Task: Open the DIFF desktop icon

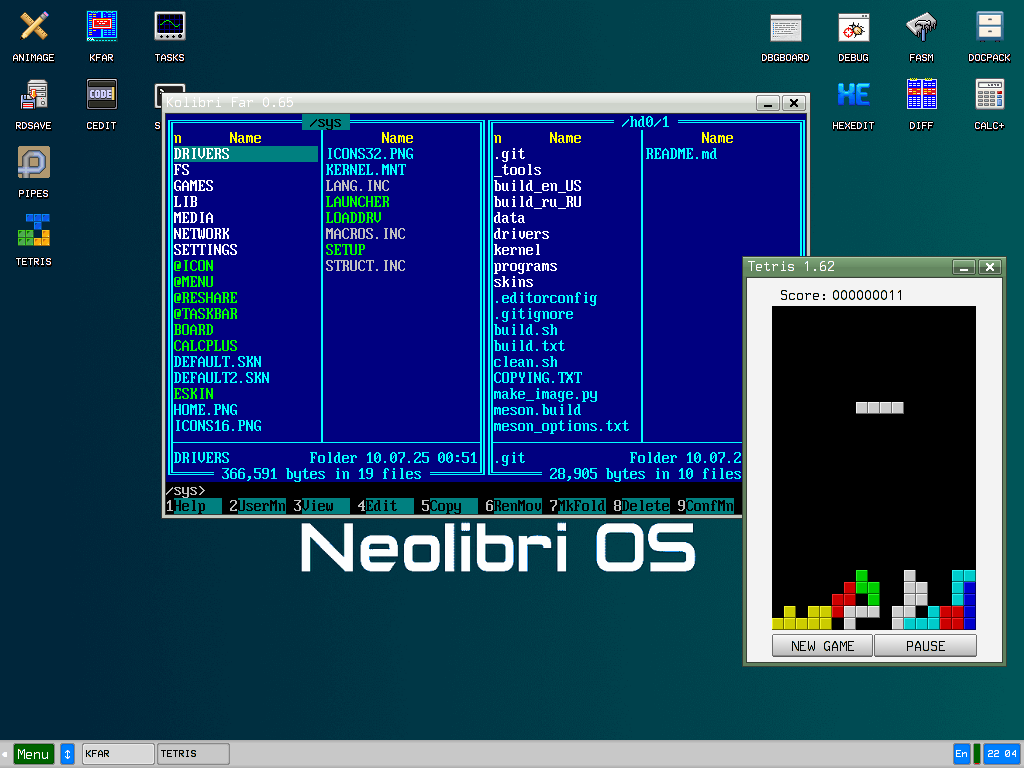Action: (x=921, y=104)
